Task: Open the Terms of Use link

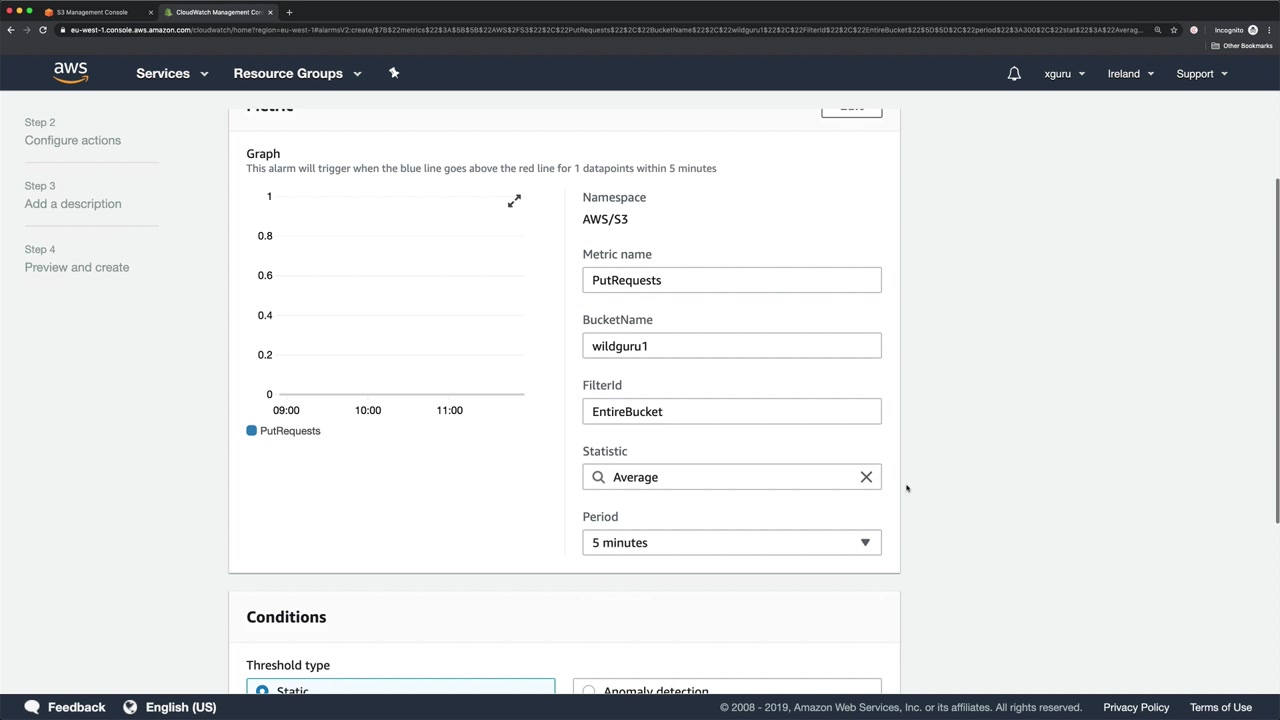Action: [1221, 707]
